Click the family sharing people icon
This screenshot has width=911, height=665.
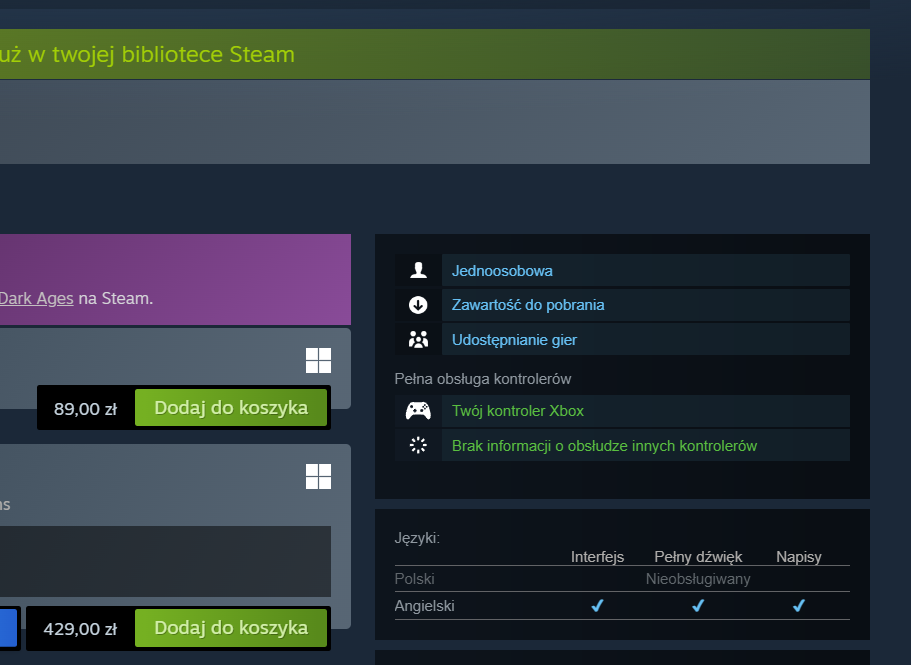pos(418,339)
